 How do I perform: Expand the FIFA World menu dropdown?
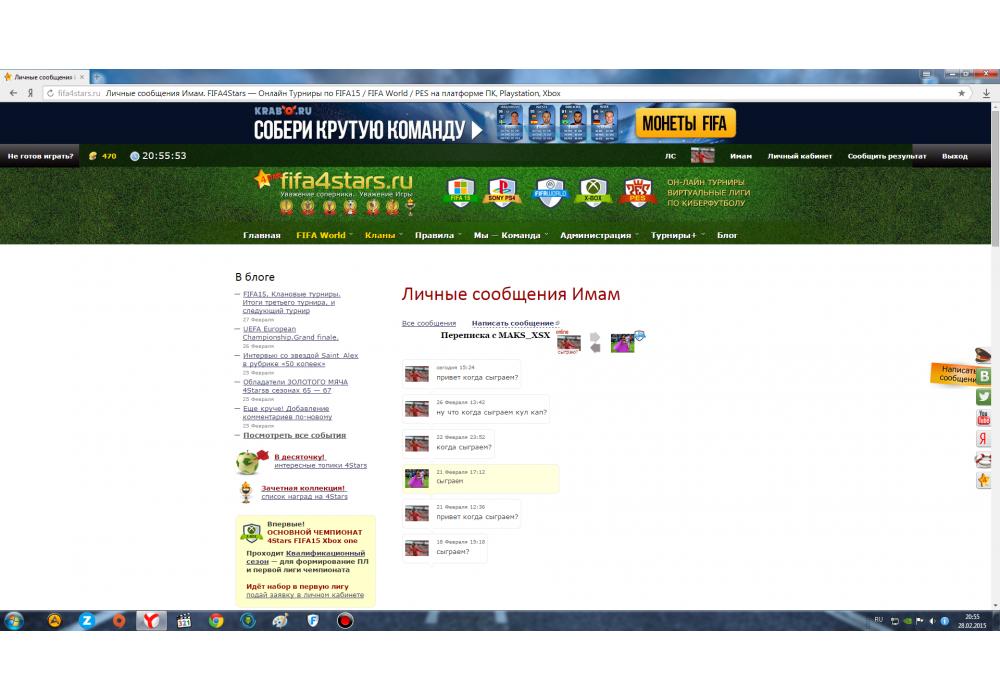point(322,236)
